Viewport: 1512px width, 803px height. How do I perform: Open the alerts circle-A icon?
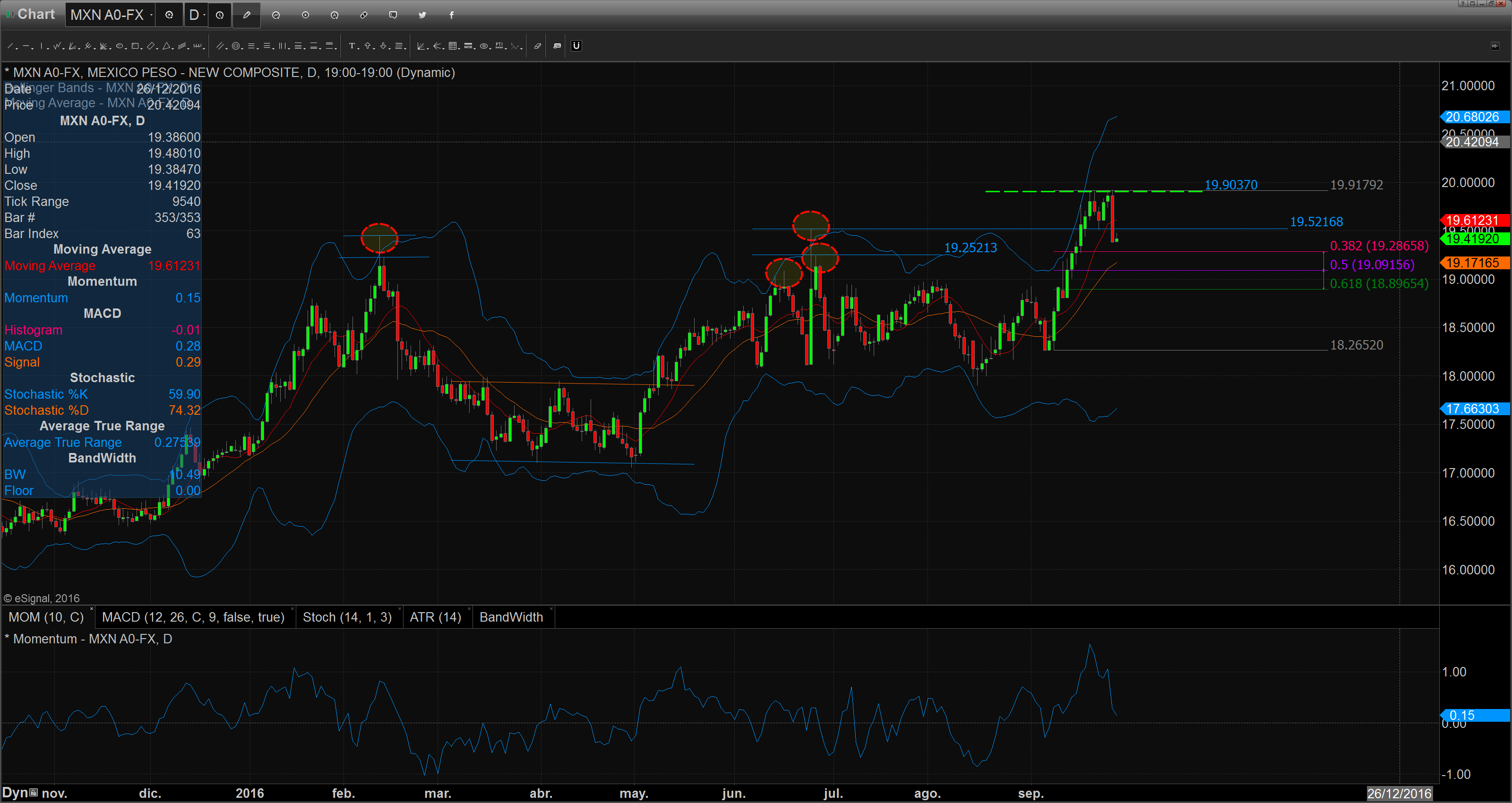[x=335, y=15]
